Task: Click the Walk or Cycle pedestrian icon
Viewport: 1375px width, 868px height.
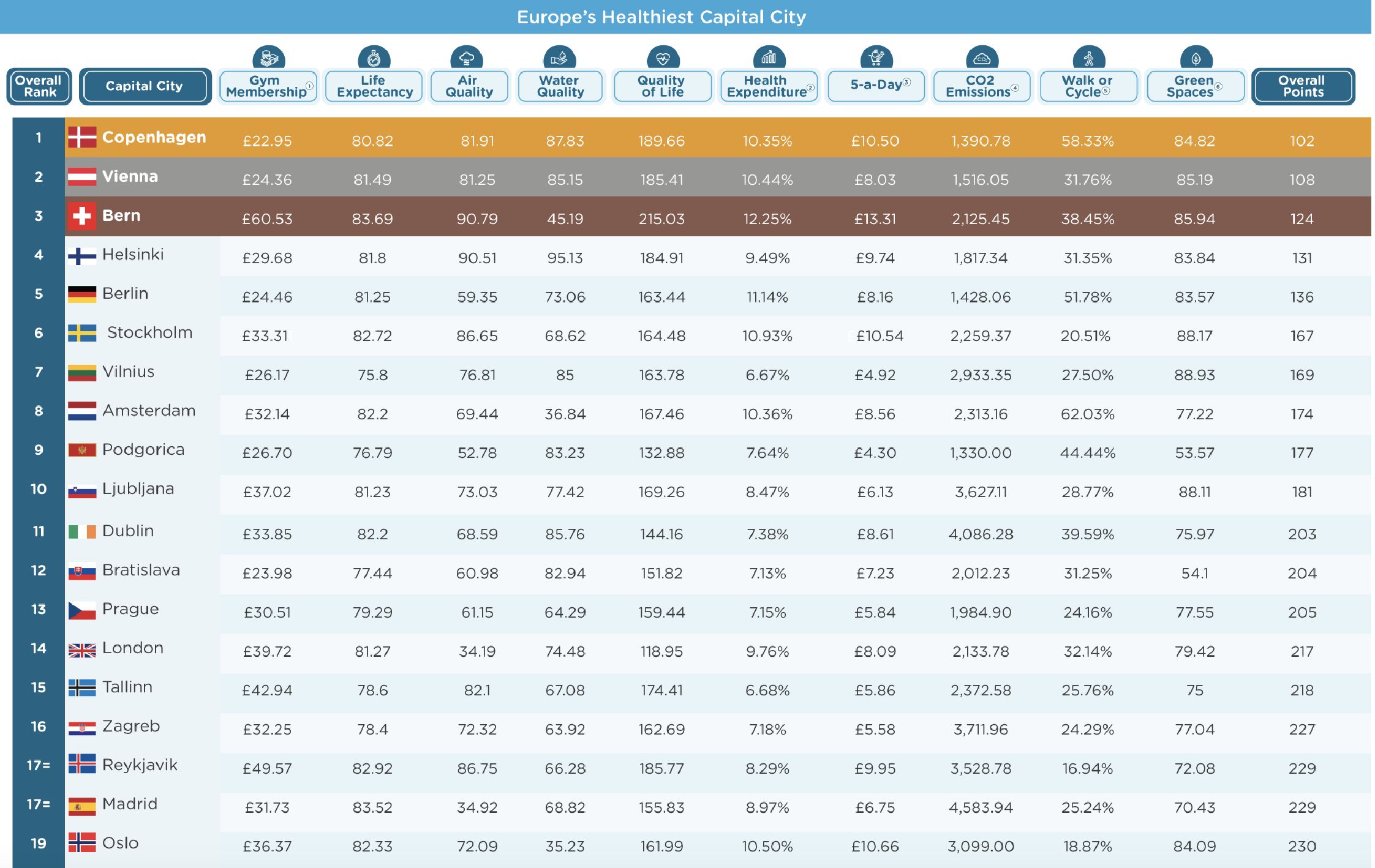Action: pos(1088,59)
